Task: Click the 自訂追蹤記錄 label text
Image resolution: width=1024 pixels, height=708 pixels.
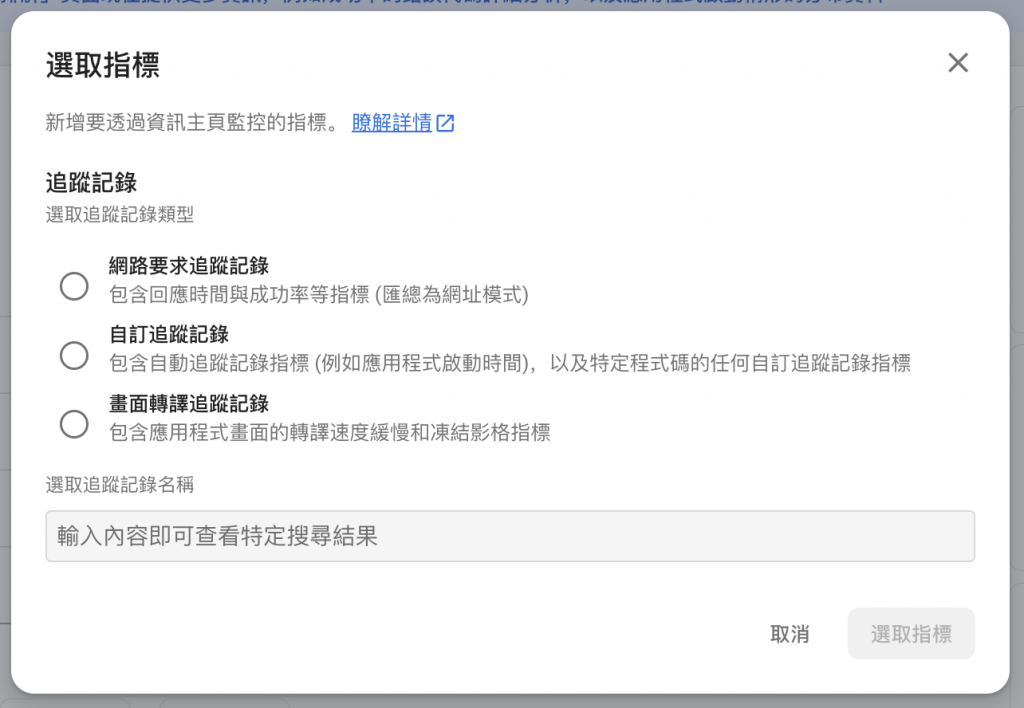Action: click(169, 334)
